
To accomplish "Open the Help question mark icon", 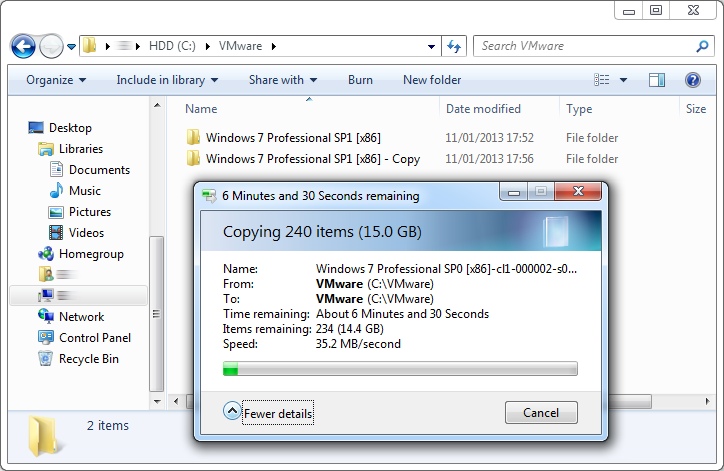I will click(x=692, y=80).
